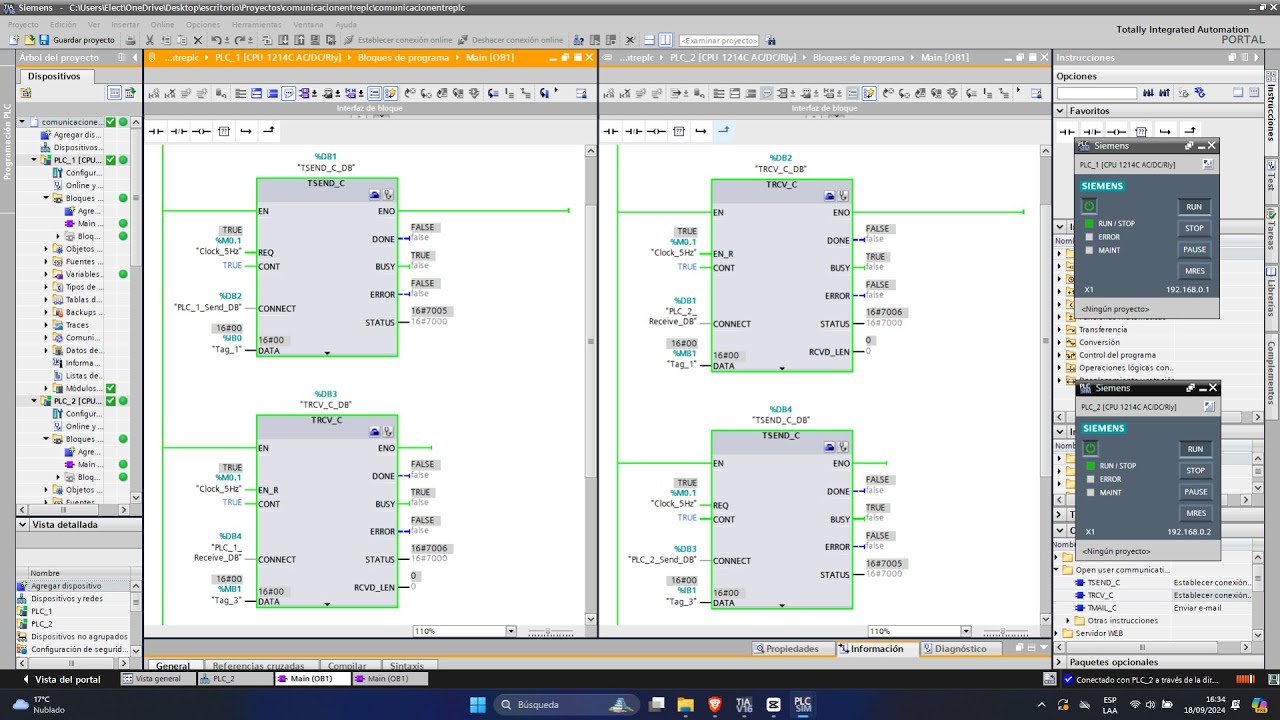1280x720 pixels.
Task: Insert coil assignment in PLC_1 editor
Action: click(x=201, y=131)
